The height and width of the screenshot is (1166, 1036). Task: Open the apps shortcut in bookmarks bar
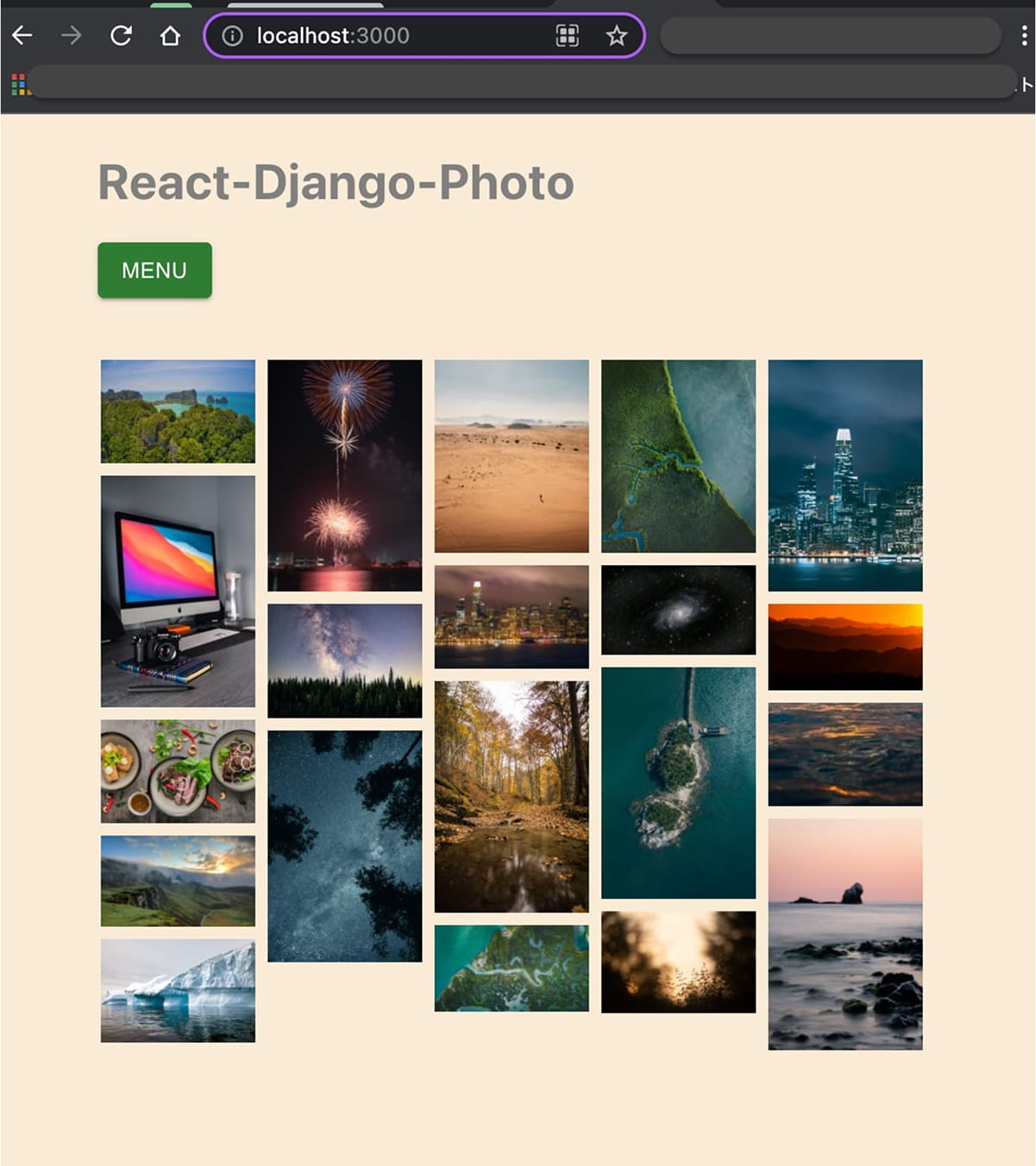point(19,84)
